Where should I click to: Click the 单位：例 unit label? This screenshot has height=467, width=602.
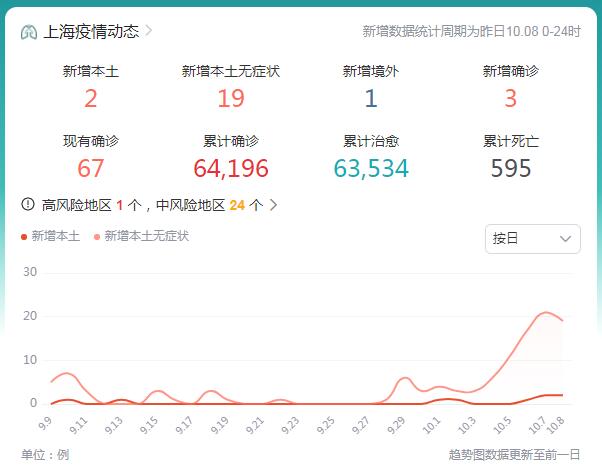tap(45, 455)
